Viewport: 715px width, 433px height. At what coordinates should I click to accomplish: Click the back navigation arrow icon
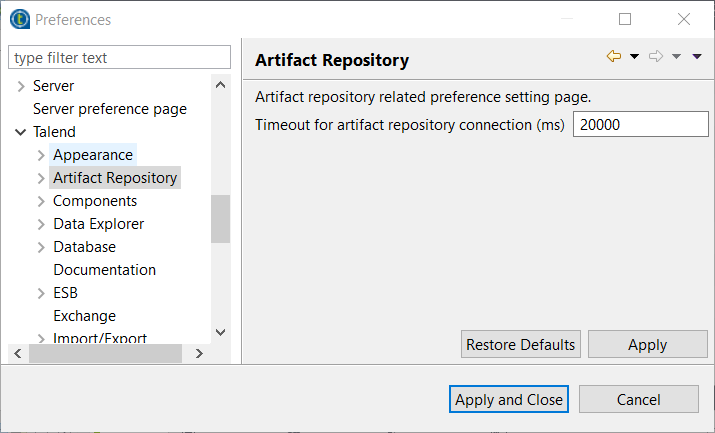614,57
